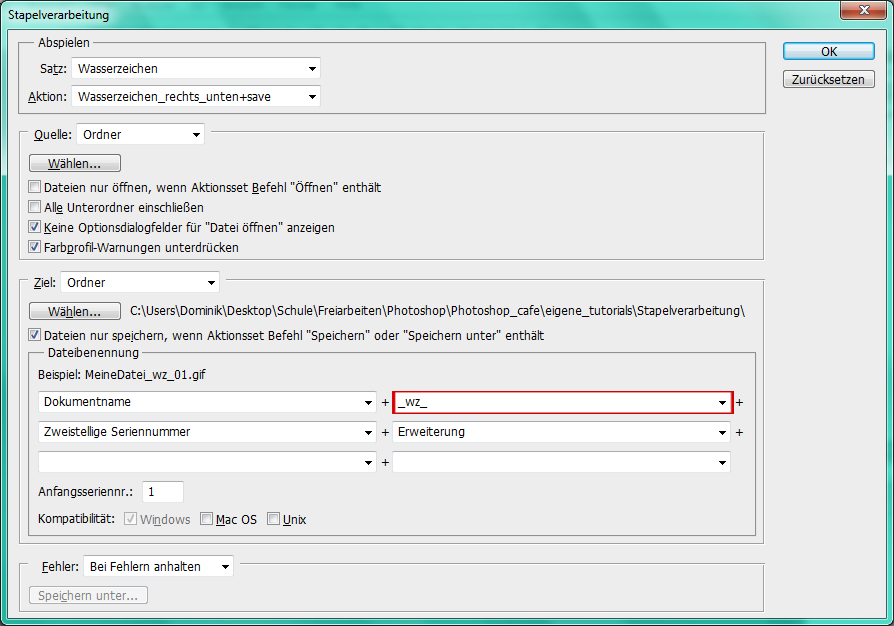Open the Dokumentname naming dropdown

pyautogui.click(x=207, y=402)
